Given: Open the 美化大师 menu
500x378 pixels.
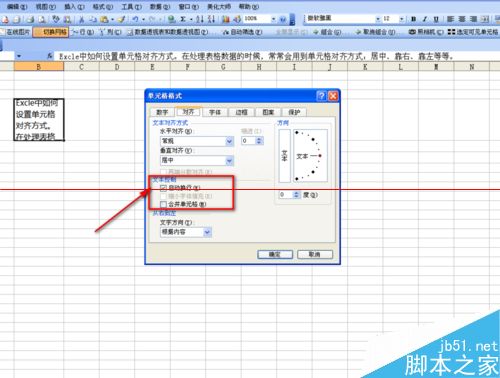Looking at the screenshot, I should coord(219,7).
